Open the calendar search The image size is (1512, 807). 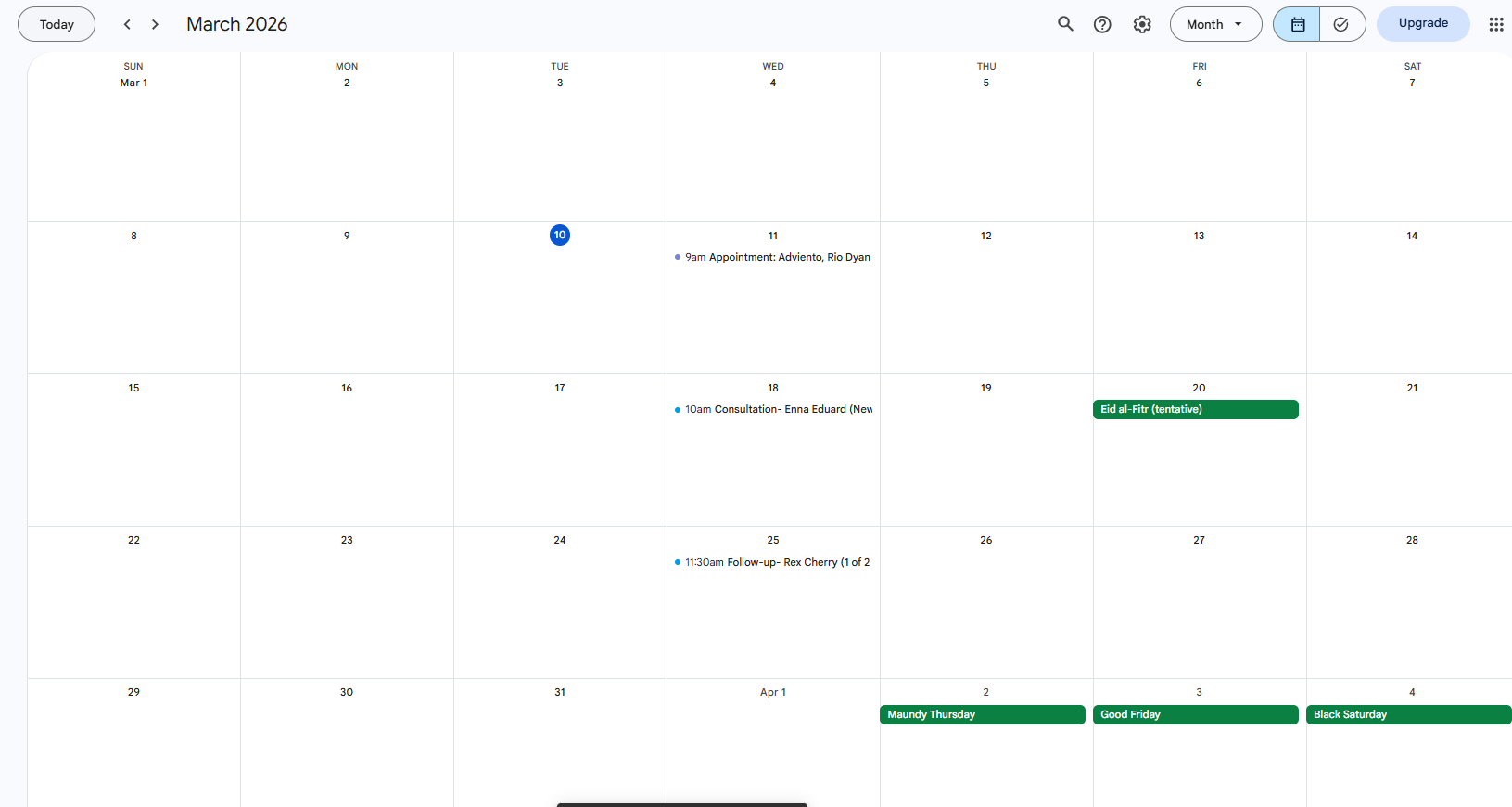pyautogui.click(x=1065, y=24)
